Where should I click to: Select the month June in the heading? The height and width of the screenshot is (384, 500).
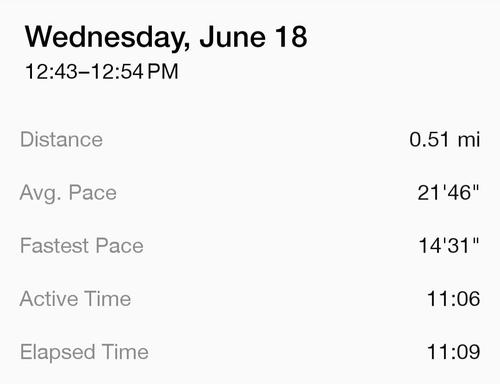tap(232, 37)
